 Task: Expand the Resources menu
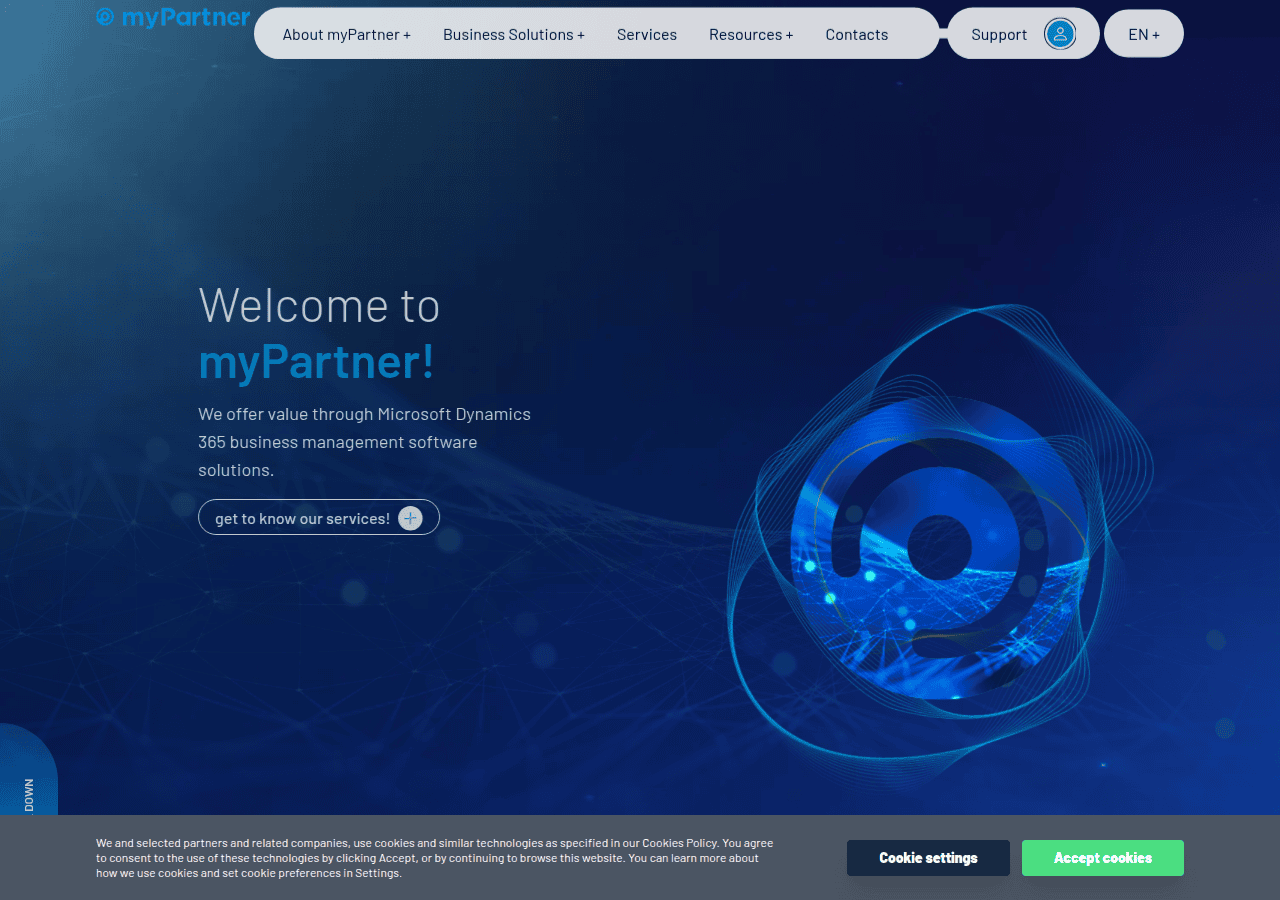[x=751, y=34]
